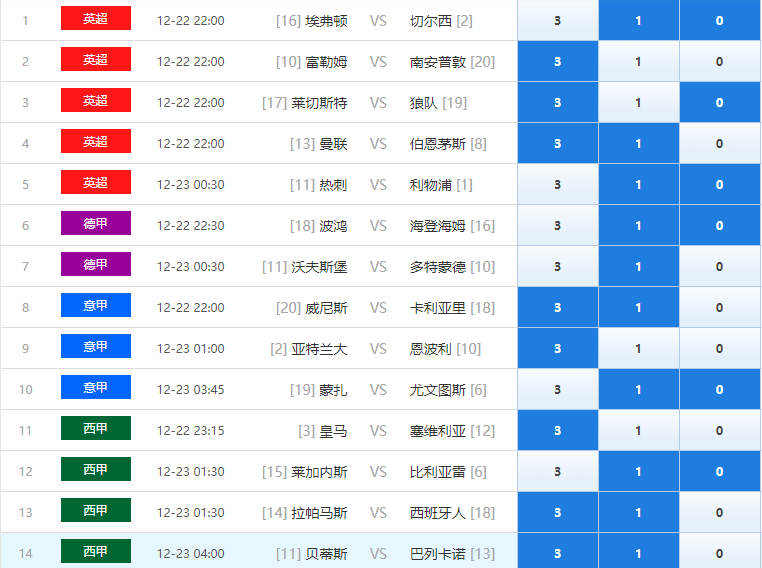The height and width of the screenshot is (568, 762).
Task: Open team 利物浦 in row 5
Action: point(431,185)
